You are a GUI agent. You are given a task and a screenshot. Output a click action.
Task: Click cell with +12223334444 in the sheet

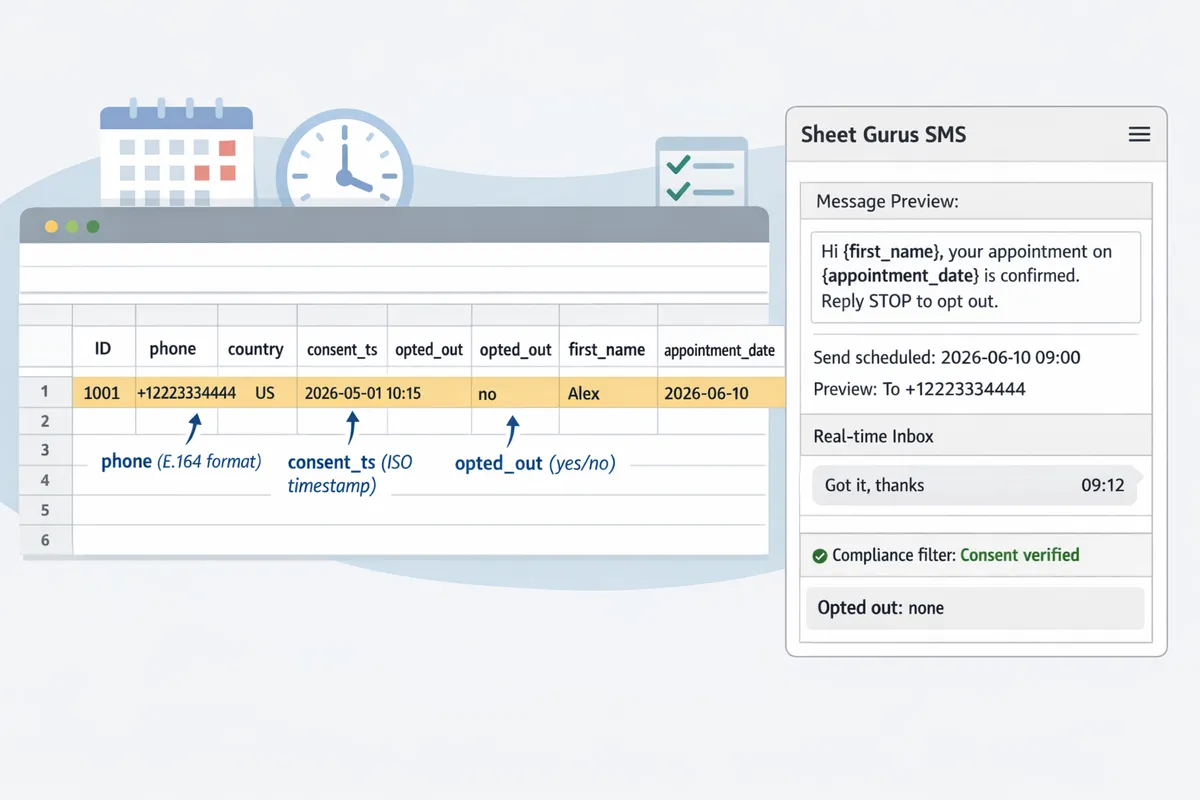[x=186, y=393]
